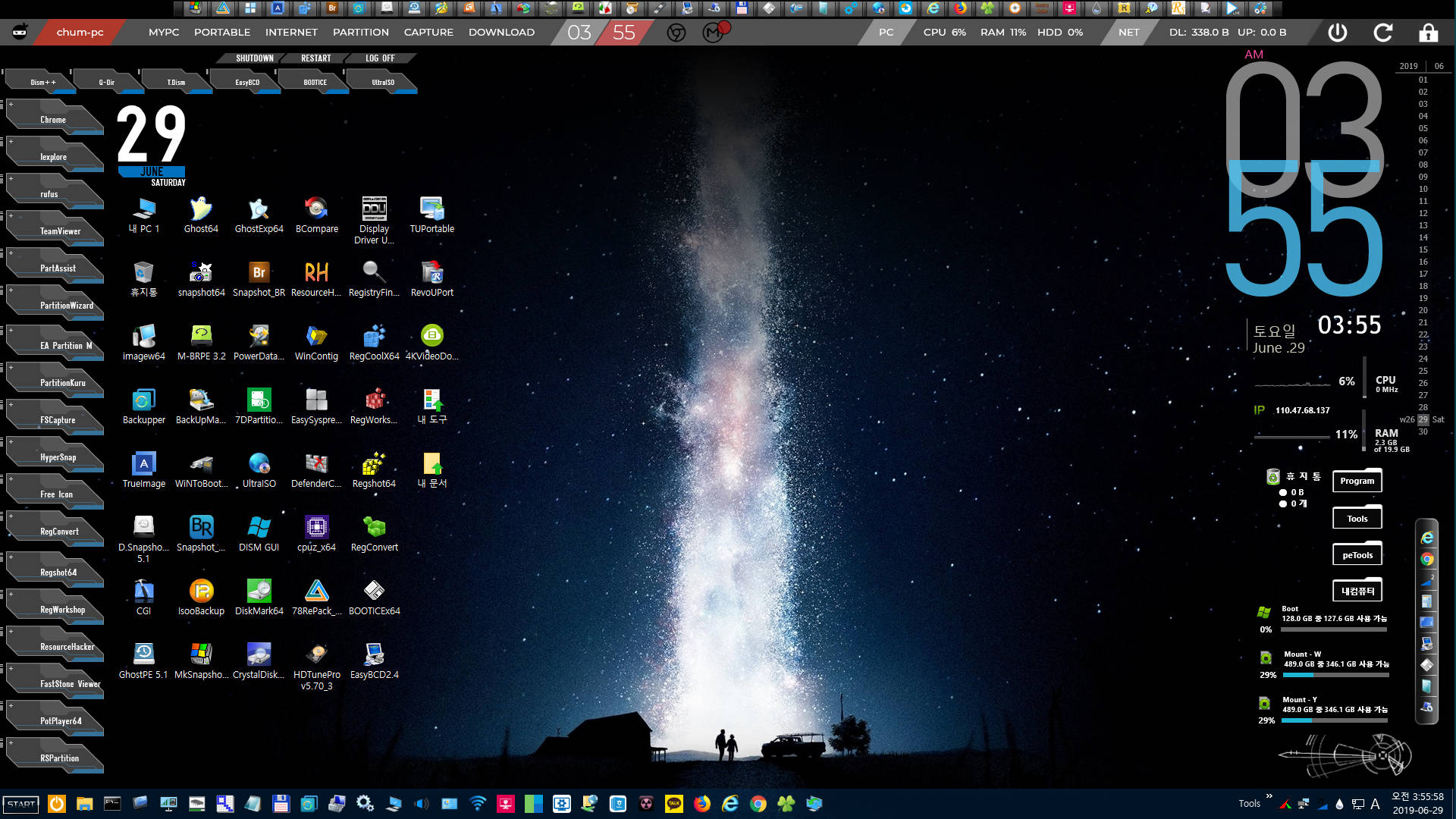The image size is (1456, 819).
Task: Open Chrome from the taskbar
Action: click(758, 804)
